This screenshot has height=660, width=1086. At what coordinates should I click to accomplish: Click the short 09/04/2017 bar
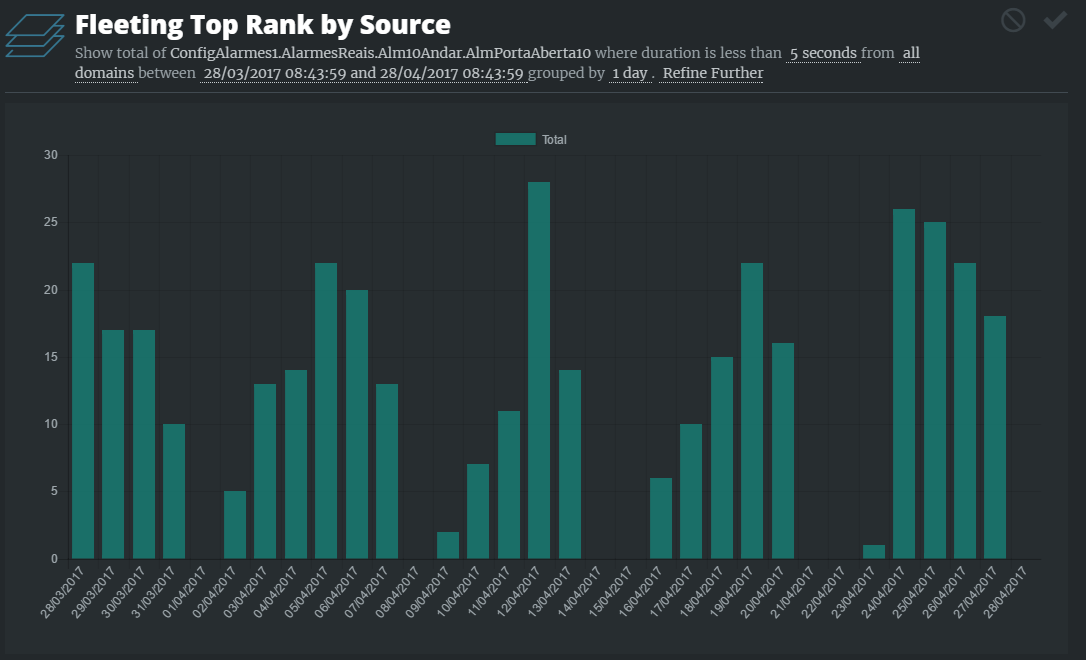click(448, 546)
